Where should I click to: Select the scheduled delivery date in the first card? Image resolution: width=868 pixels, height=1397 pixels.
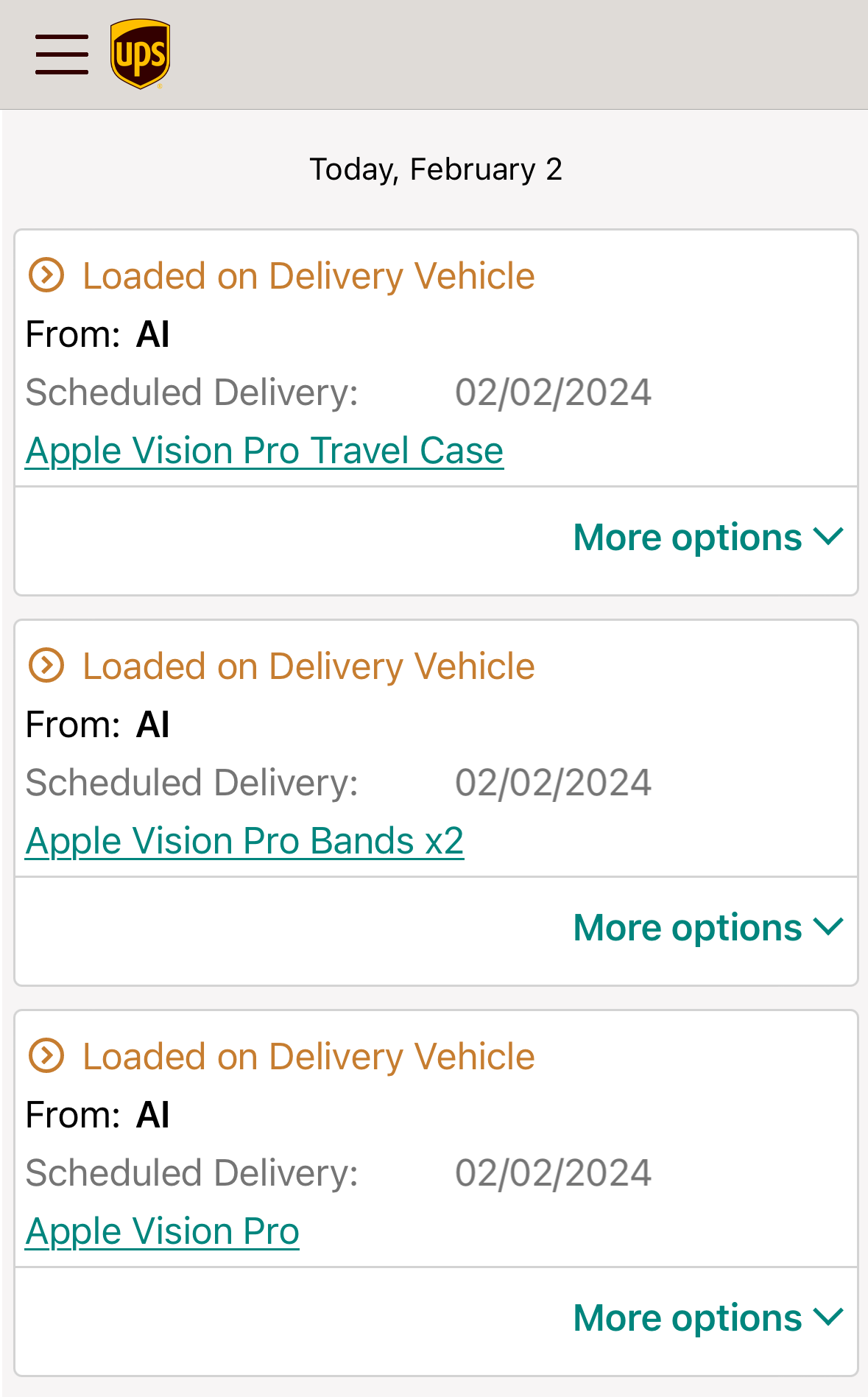pyautogui.click(x=553, y=393)
